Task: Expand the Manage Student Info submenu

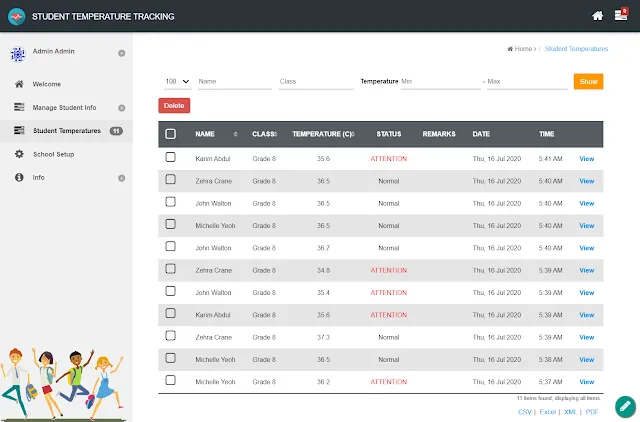Action: pos(121,108)
